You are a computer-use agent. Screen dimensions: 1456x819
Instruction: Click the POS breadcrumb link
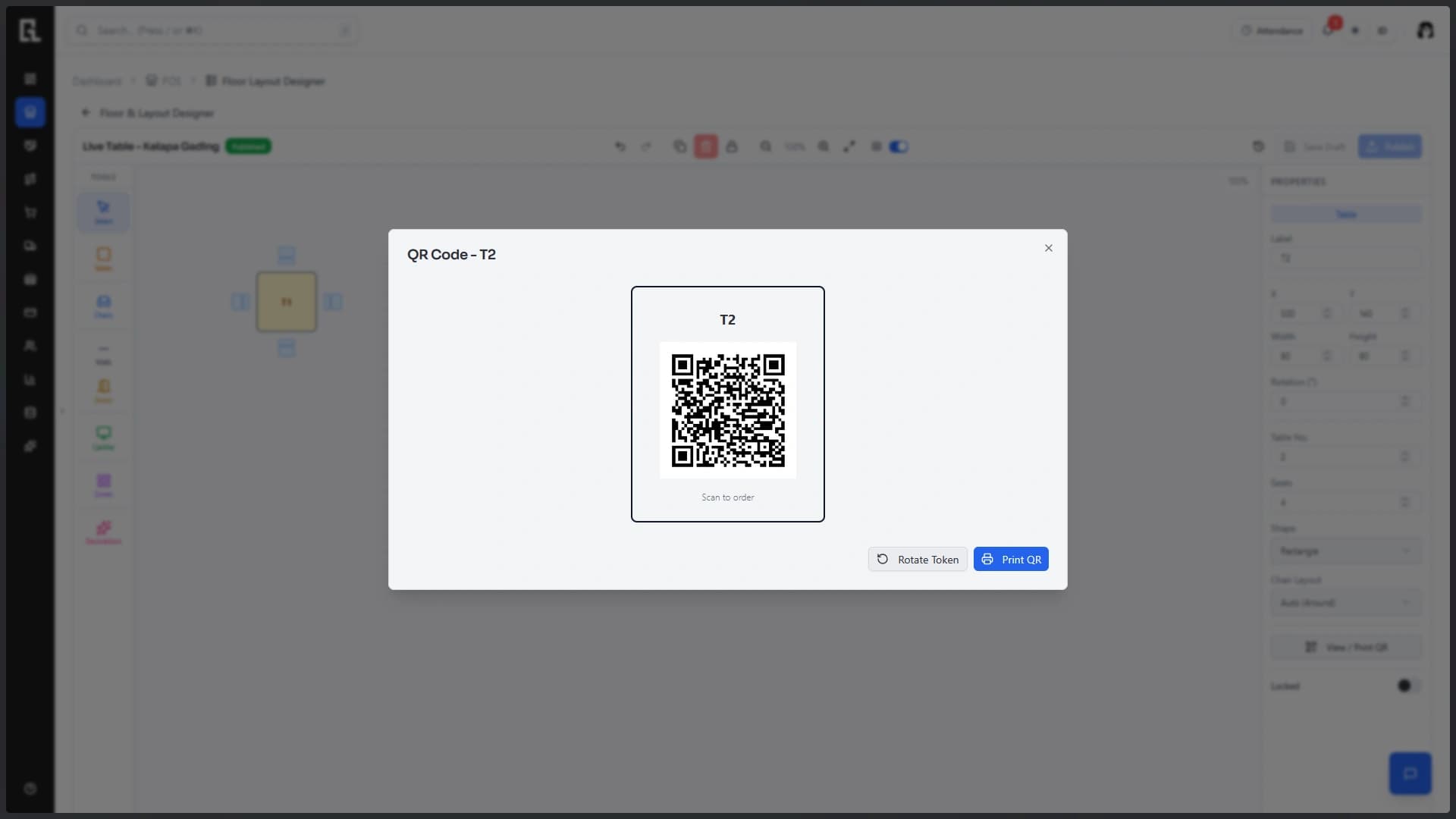165,81
